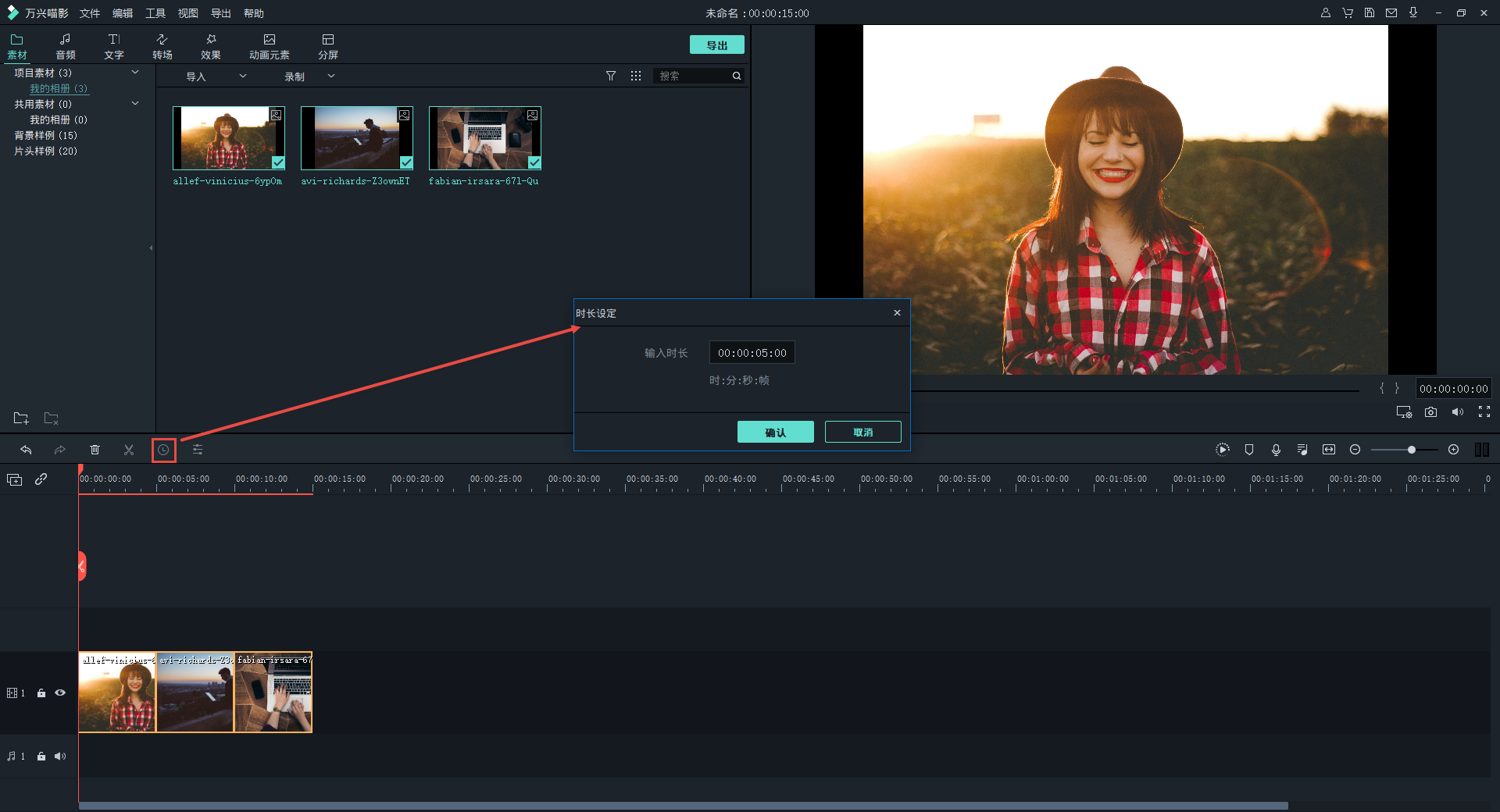Viewport: 1500px width, 812px height.
Task: Click 取消 to cancel the duration dialog
Action: (862, 432)
